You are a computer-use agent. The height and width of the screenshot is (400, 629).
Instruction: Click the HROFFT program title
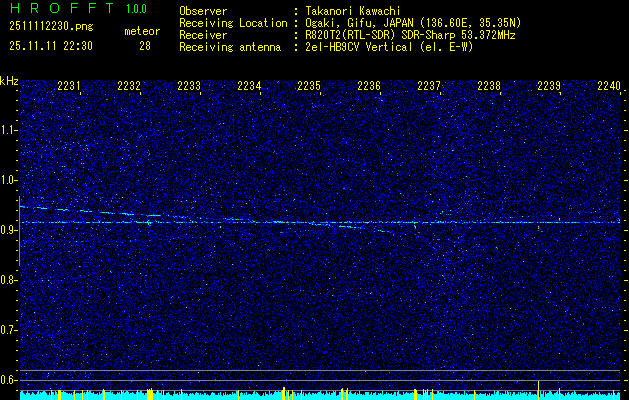(x=62, y=8)
